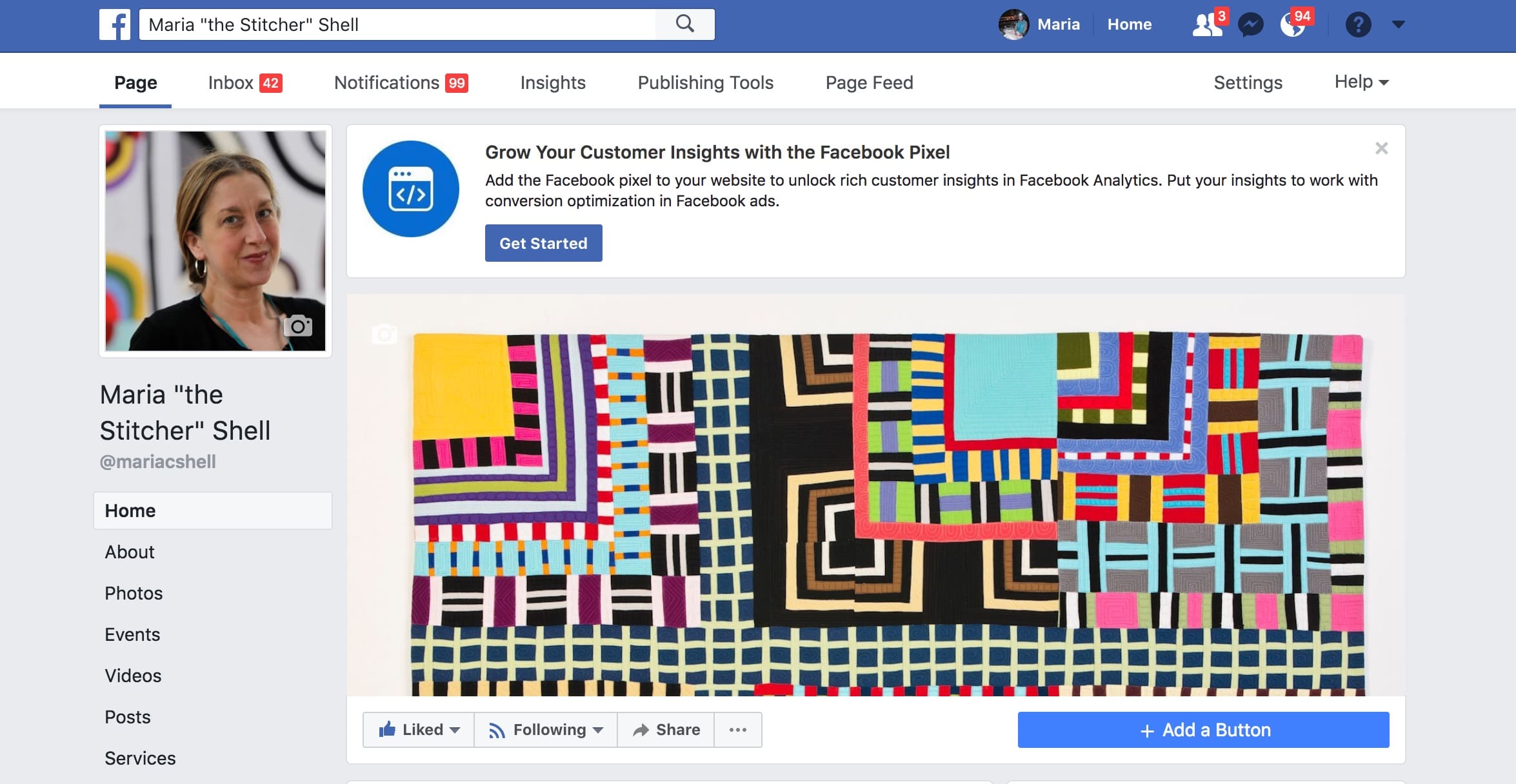Open Photos in the left sidebar
1516x784 pixels.
(x=134, y=593)
